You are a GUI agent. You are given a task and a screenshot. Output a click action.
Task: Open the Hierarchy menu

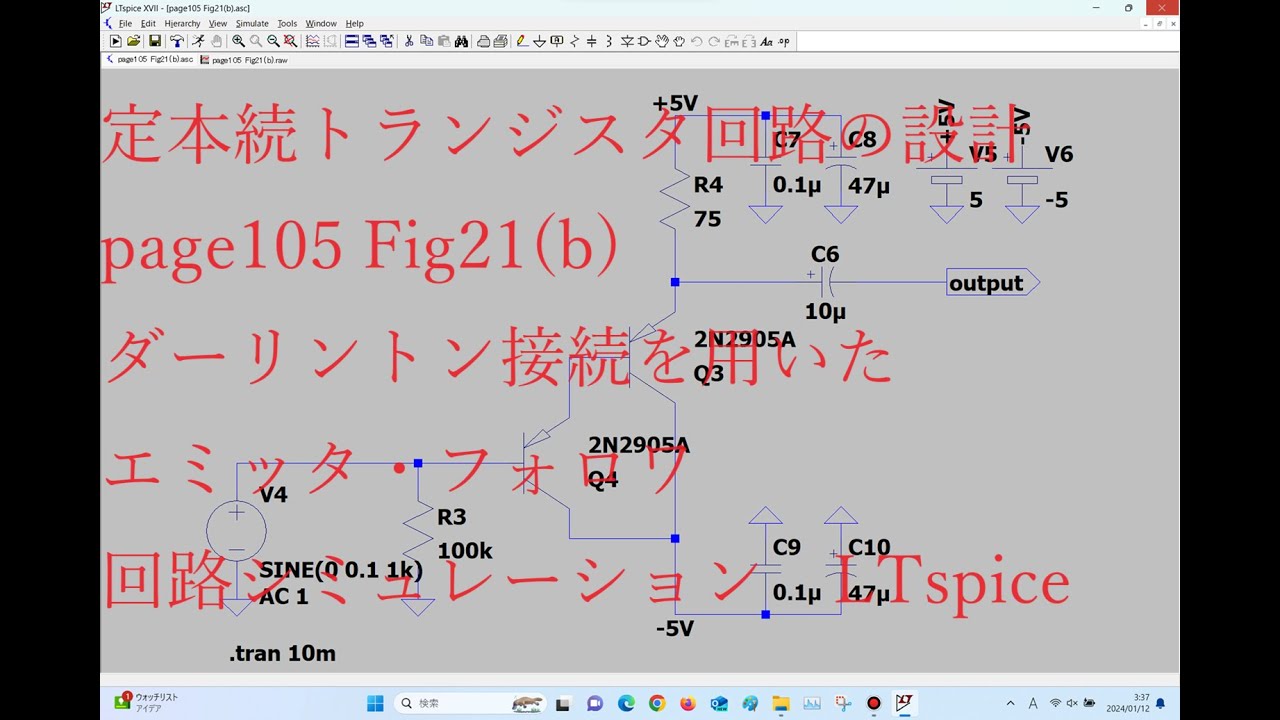(x=182, y=23)
